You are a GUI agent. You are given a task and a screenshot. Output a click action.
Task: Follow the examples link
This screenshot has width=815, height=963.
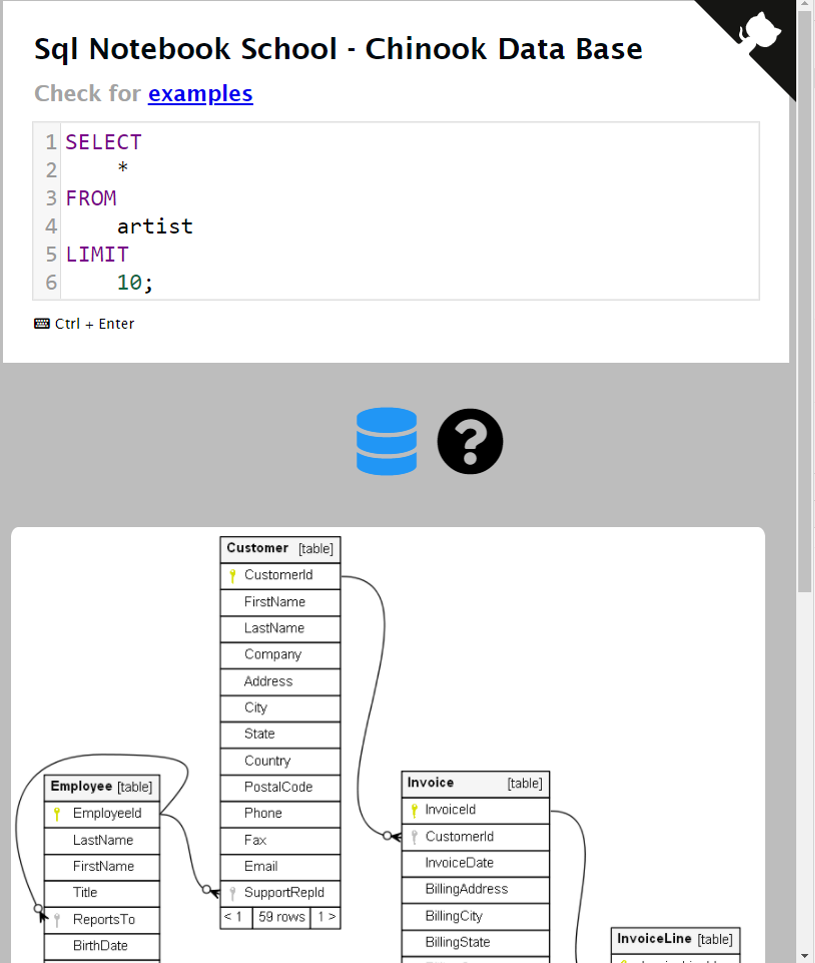tap(200, 93)
